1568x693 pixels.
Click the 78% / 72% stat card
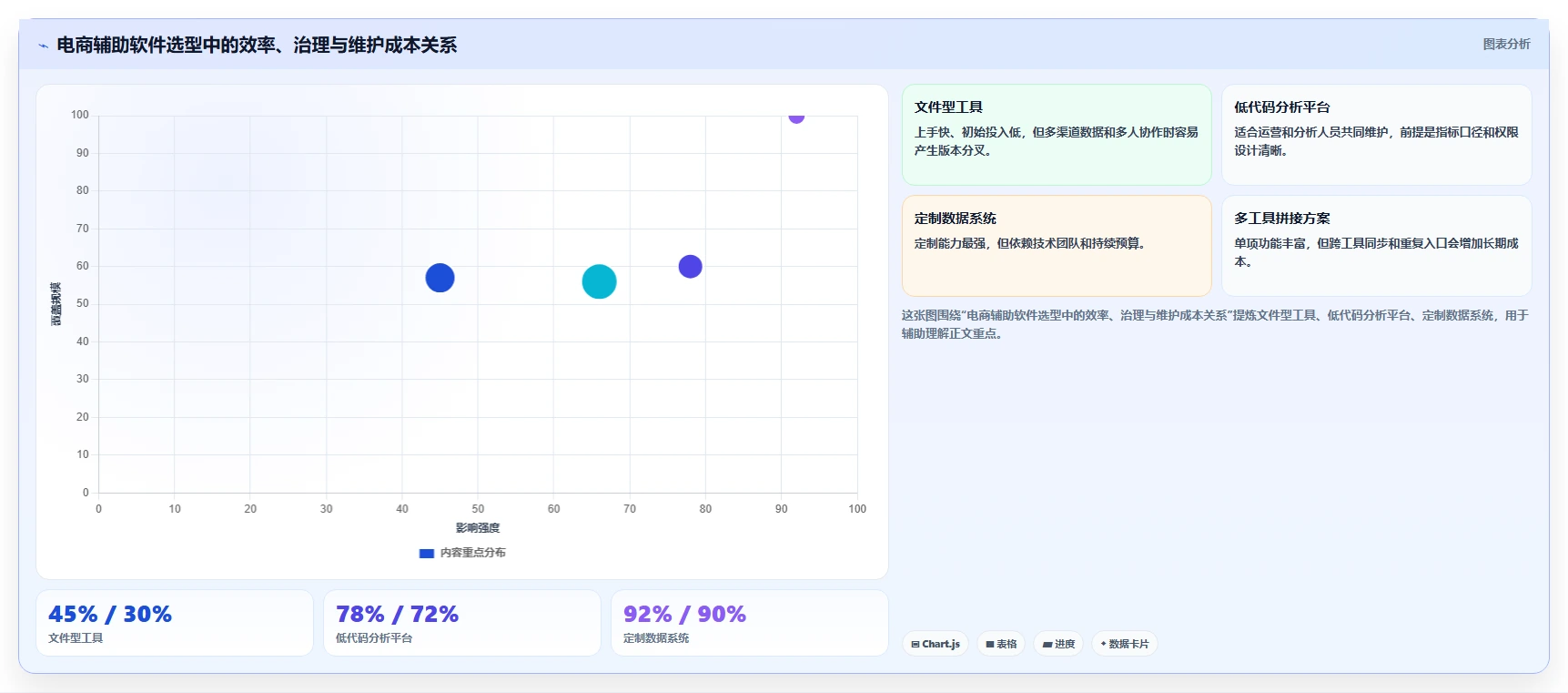pyautogui.click(x=462, y=623)
